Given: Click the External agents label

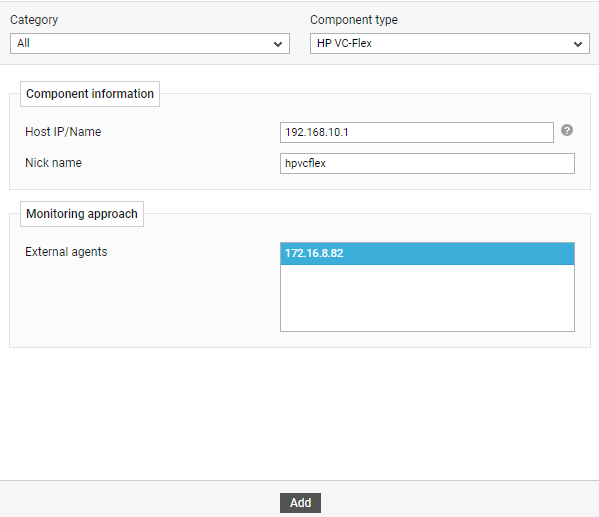Looking at the screenshot, I should click(66, 252).
